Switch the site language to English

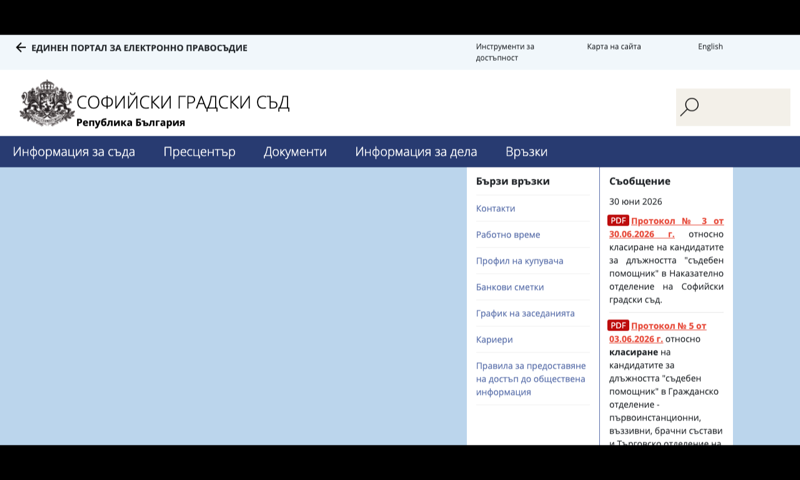click(x=710, y=46)
